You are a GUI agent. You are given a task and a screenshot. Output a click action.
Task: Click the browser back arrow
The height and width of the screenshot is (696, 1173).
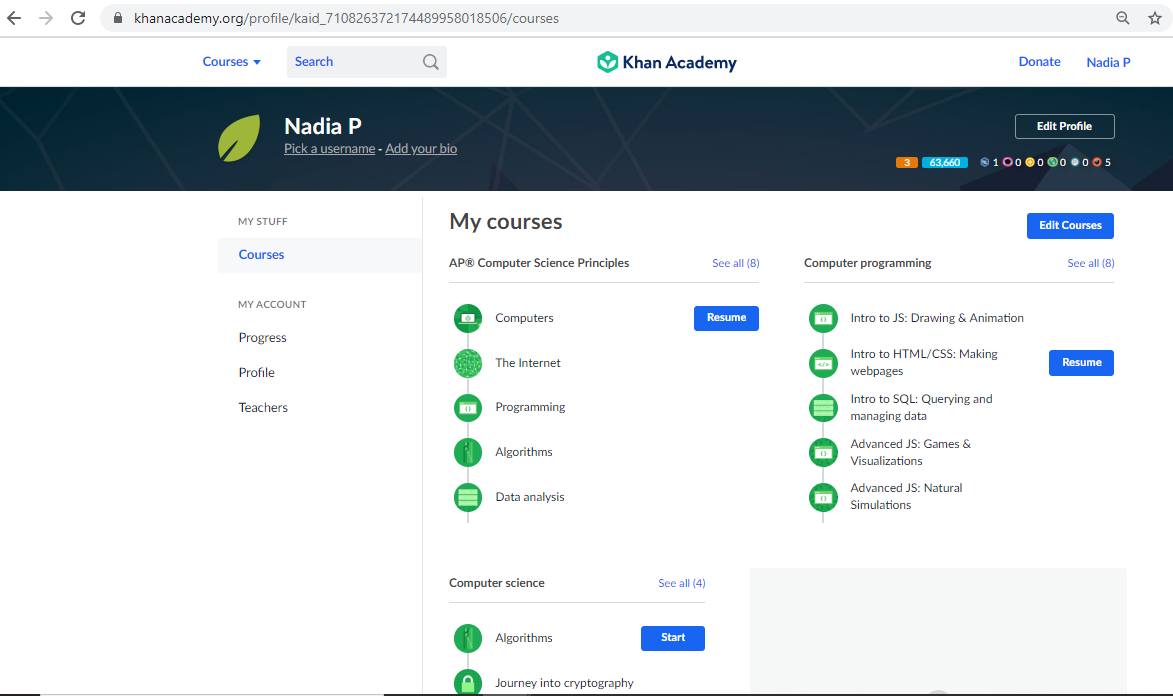tap(14, 18)
